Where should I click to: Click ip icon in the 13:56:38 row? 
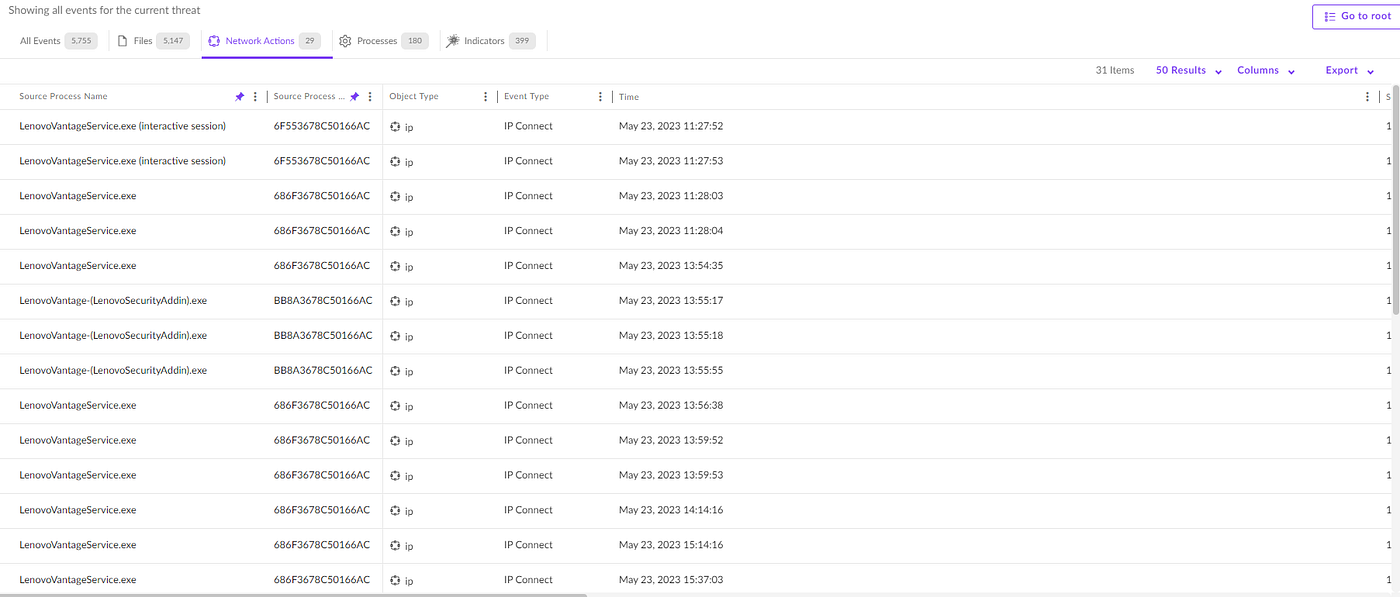point(395,406)
